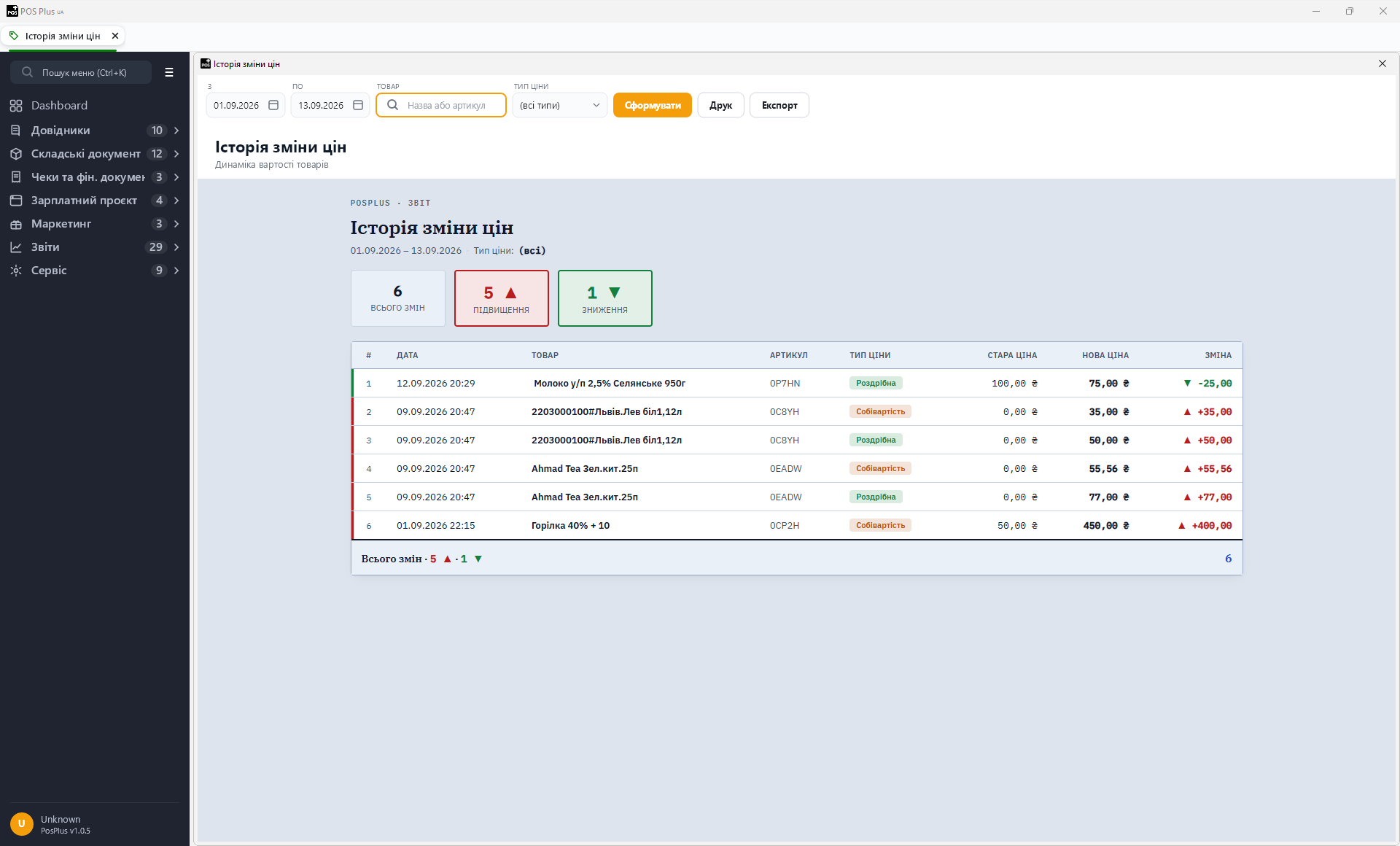Click the Зміна column header
1400x846 pixels.
click(x=1218, y=355)
